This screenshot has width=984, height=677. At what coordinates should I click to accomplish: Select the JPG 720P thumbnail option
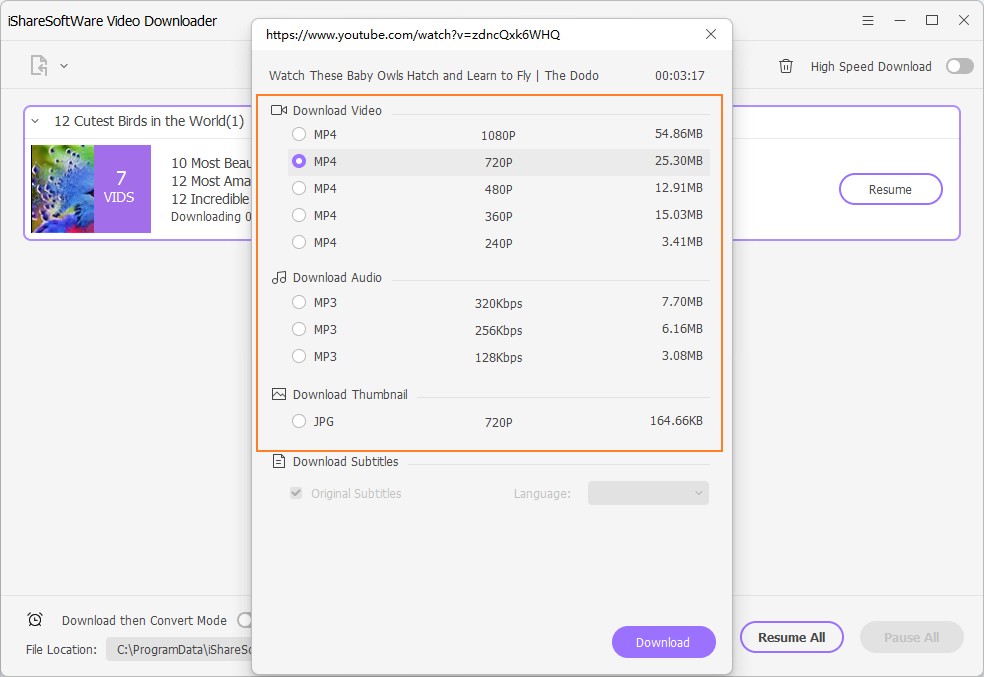click(299, 421)
